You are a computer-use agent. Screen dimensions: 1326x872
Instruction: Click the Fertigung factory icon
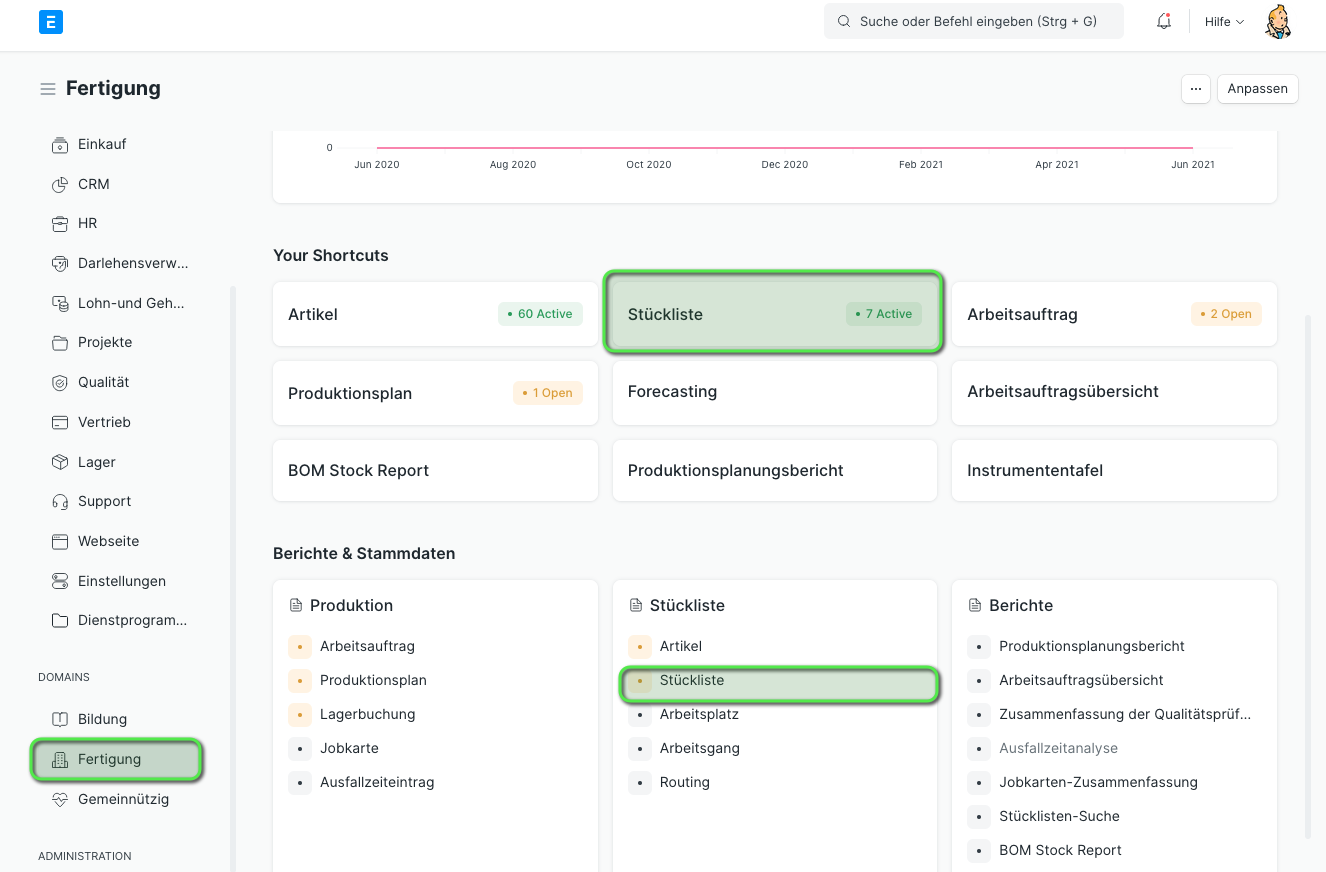tap(59, 759)
